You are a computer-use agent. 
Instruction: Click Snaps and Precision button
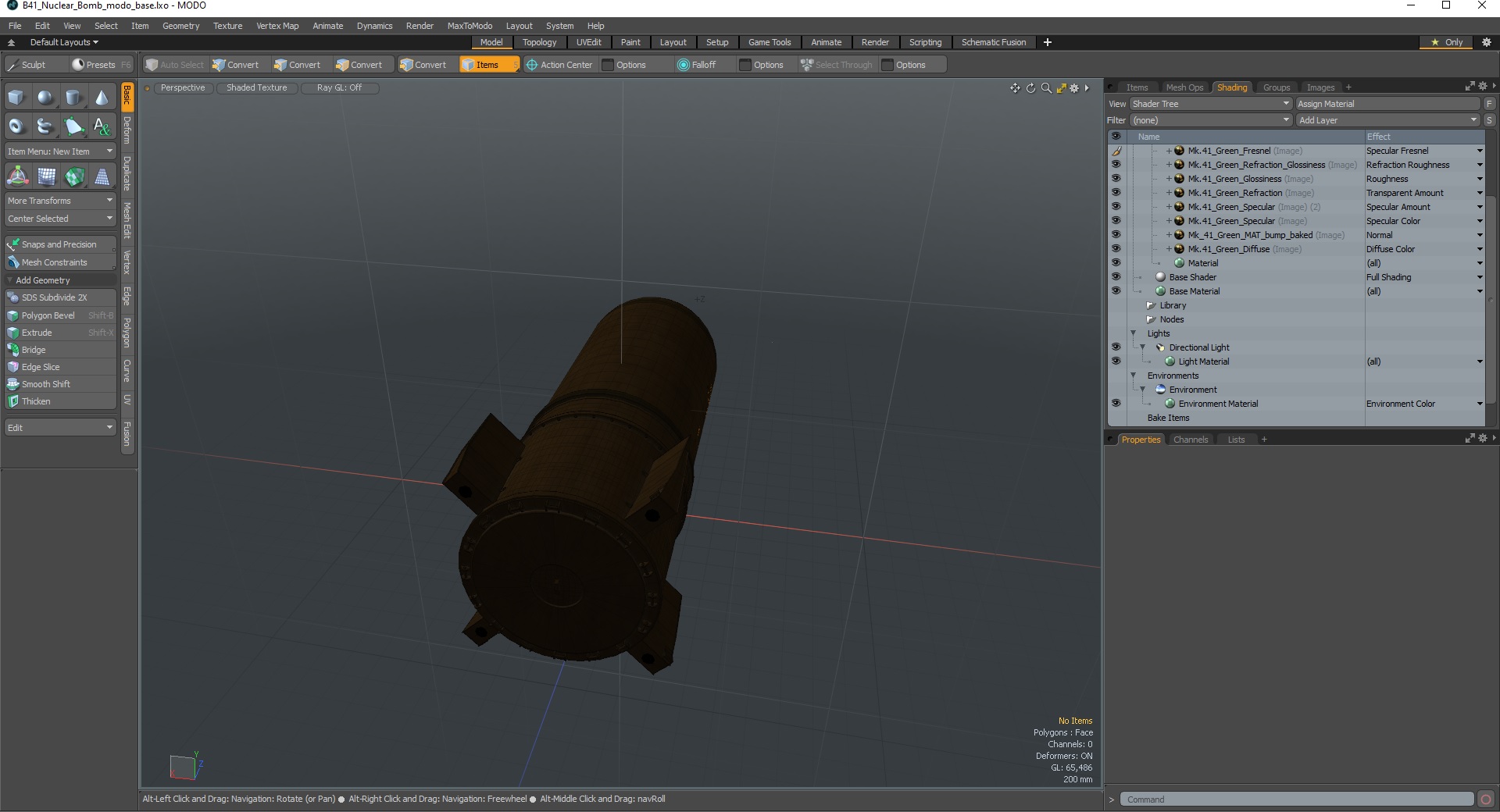[60, 244]
